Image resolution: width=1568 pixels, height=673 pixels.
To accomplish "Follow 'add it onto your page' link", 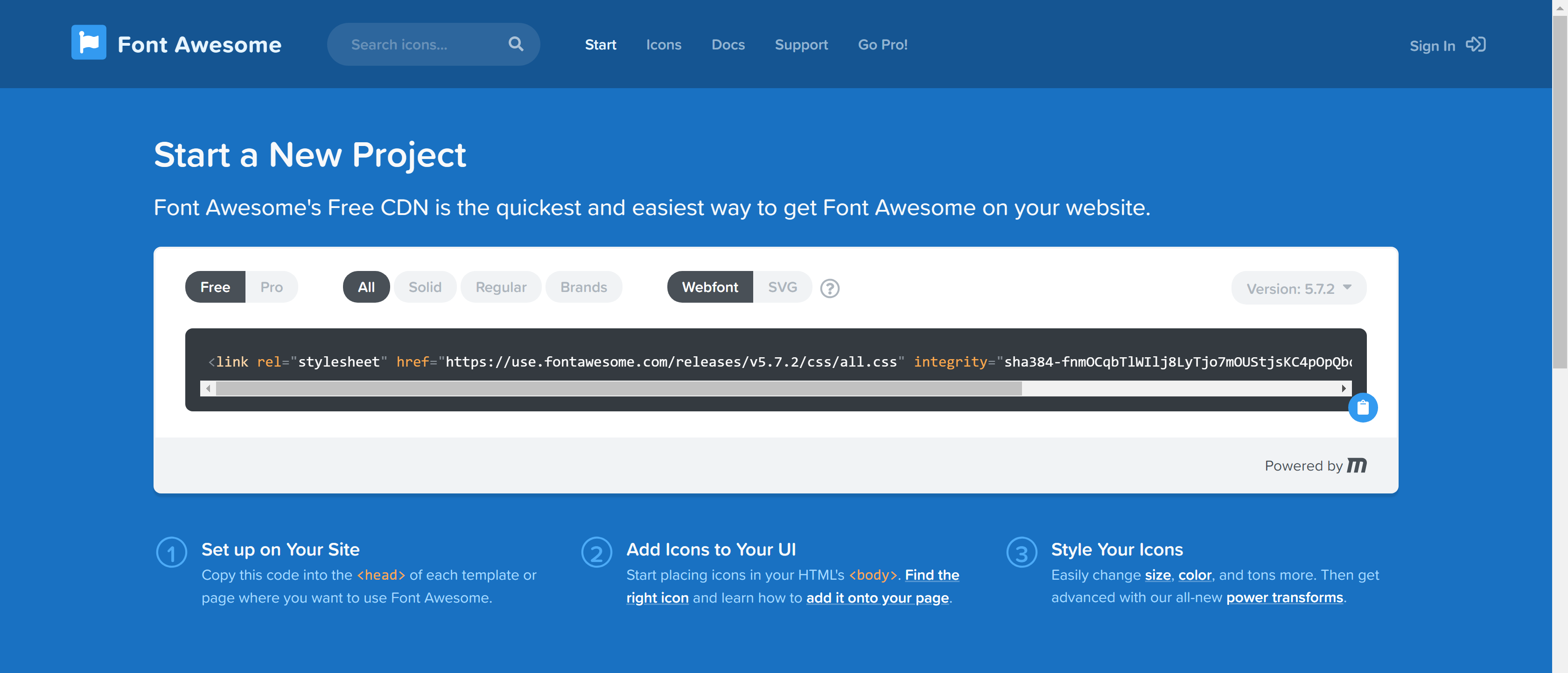I will point(877,597).
